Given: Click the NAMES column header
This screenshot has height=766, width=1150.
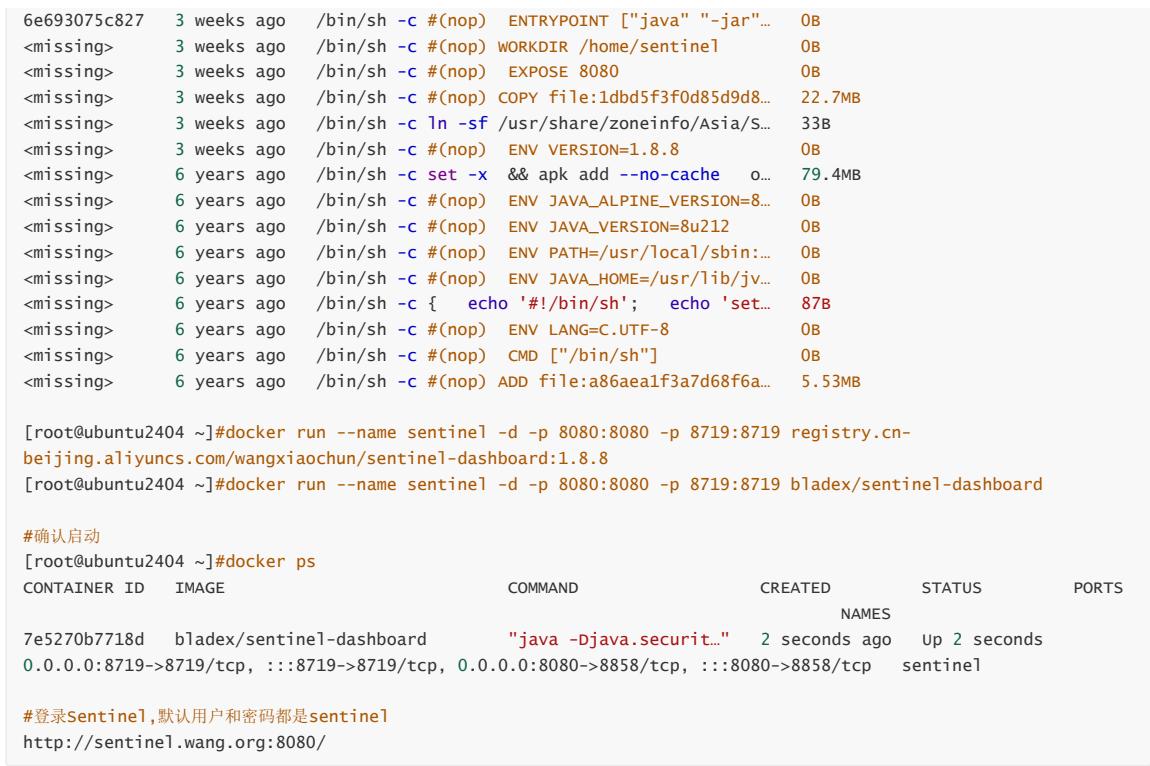Looking at the screenshot, I should [x=865, y=613].
